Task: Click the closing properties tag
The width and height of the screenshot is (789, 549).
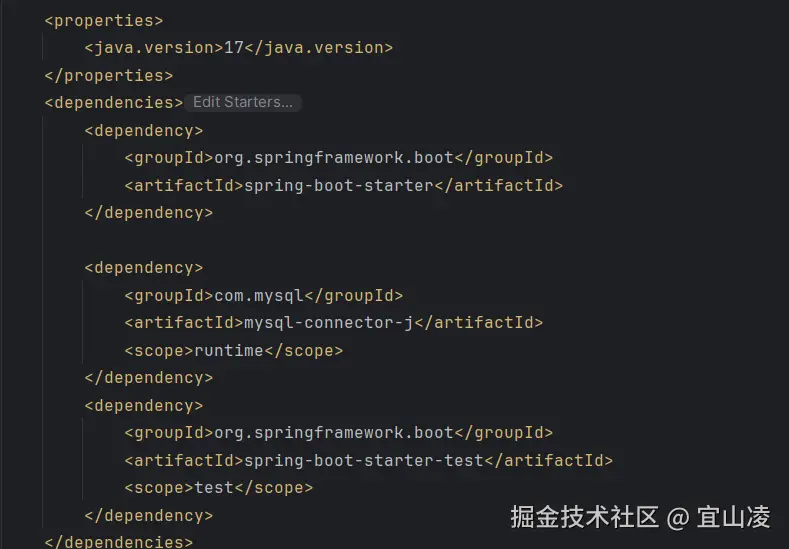Action: (108, 75)
